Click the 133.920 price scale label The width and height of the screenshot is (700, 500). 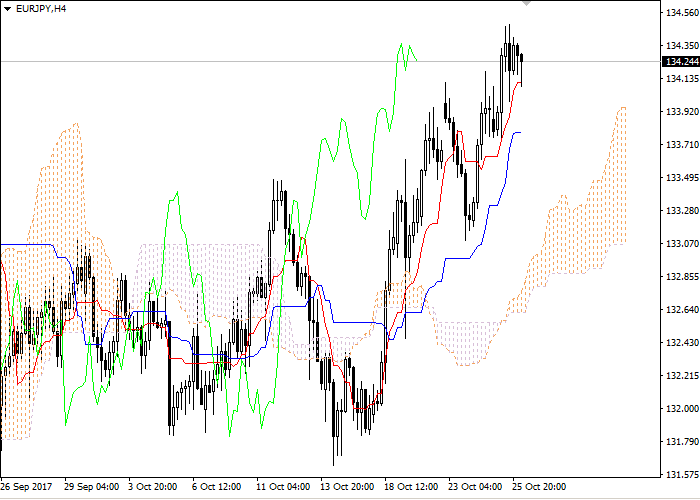pos(682,112)
